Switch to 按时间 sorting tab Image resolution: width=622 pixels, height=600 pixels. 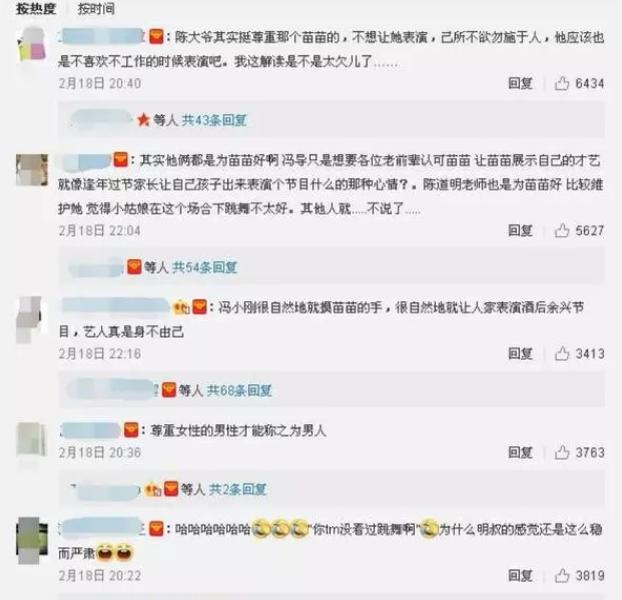[96, 8]
